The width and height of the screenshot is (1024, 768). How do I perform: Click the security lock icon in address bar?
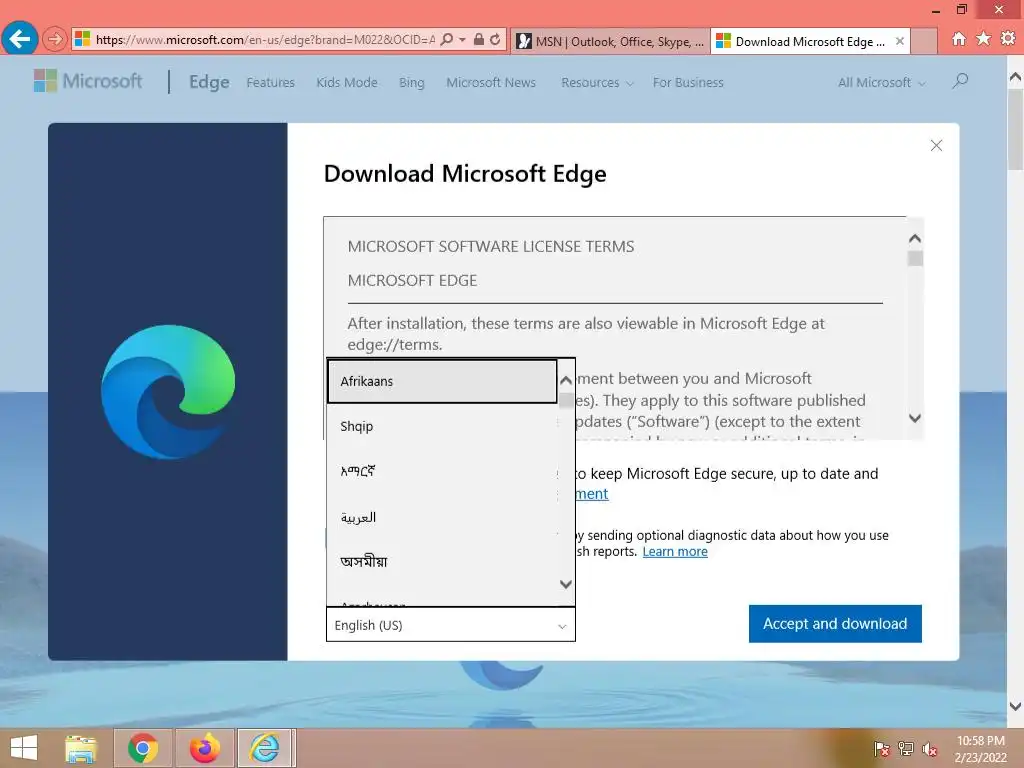click(479, 40)
